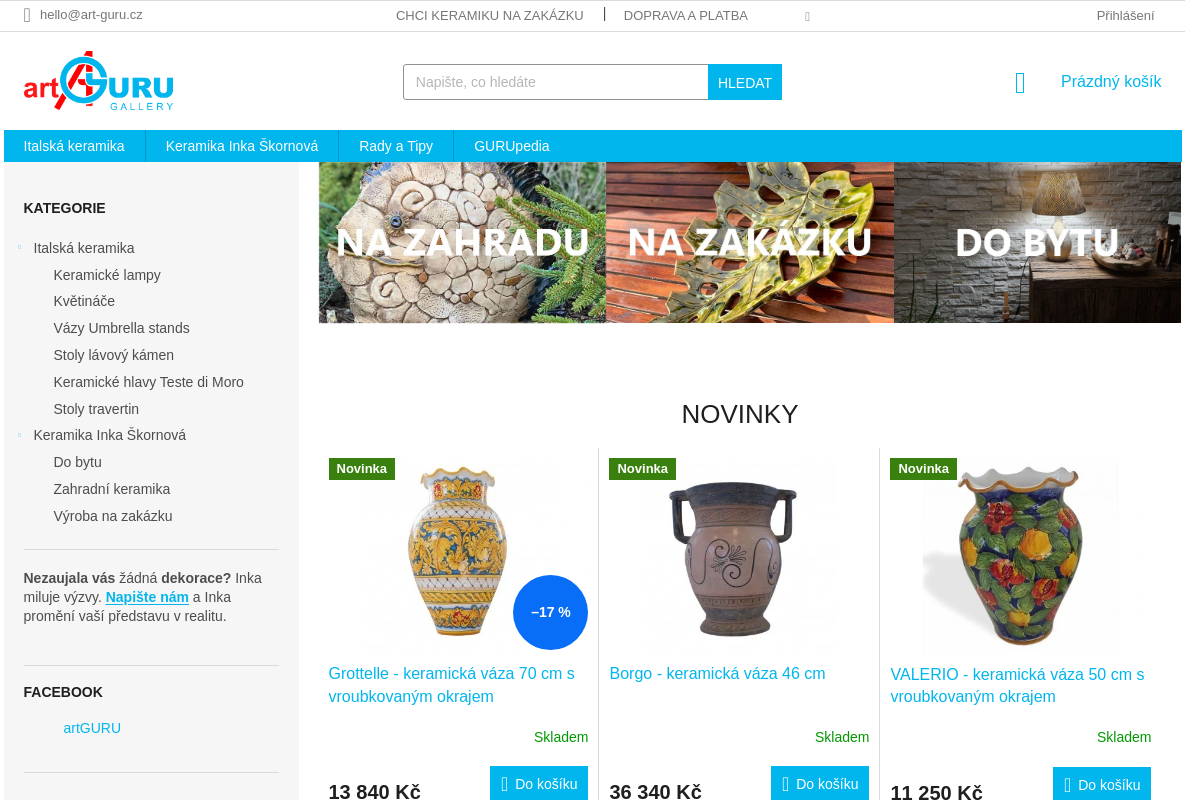
Task: Open the NA ZAHRADU banner image
Action: pyautogui.click(x=462, y=243)
